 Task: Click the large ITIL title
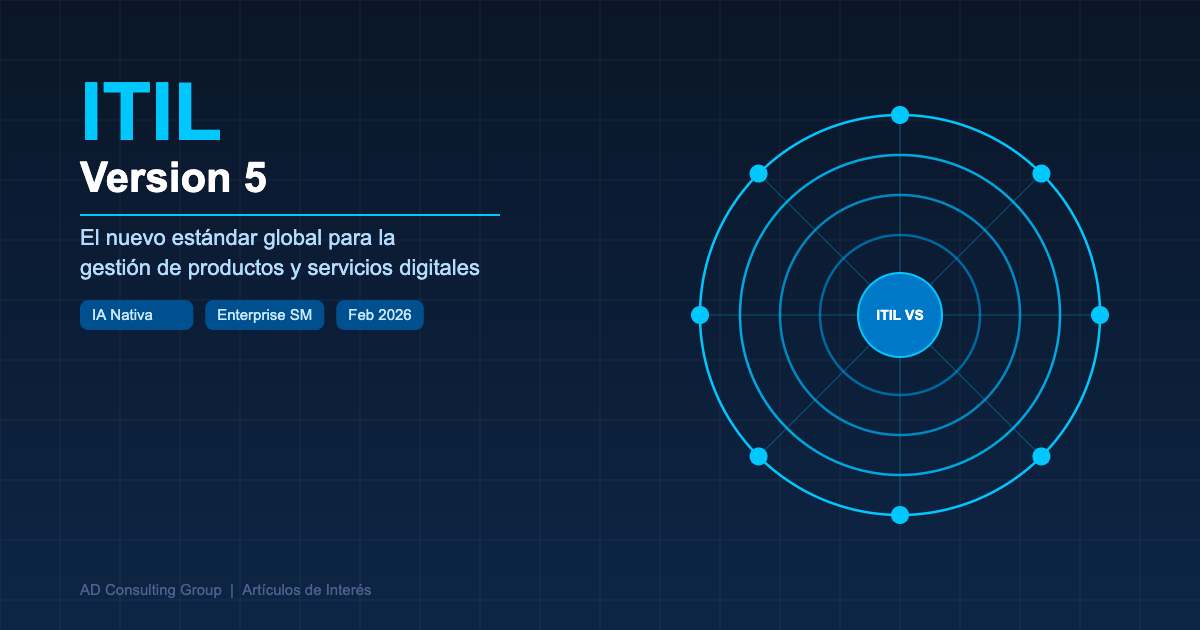(x=151, y=111)
